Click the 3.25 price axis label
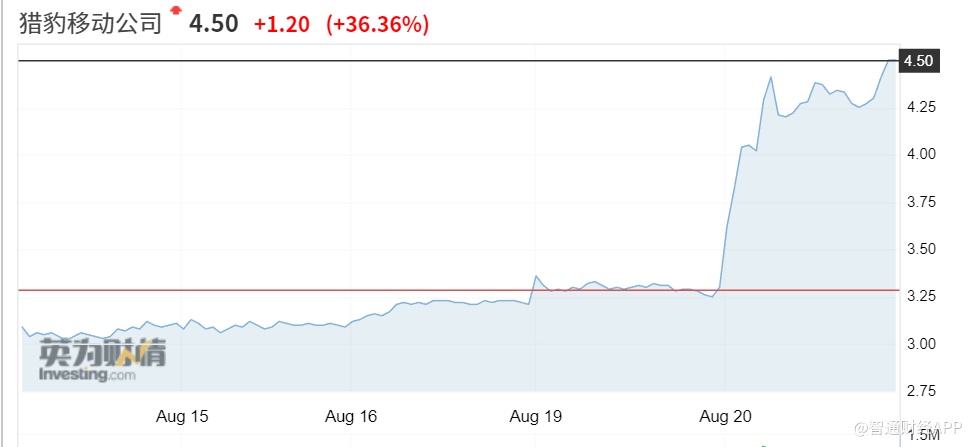Screen dimensions: 972x447 tap(919, 296)
